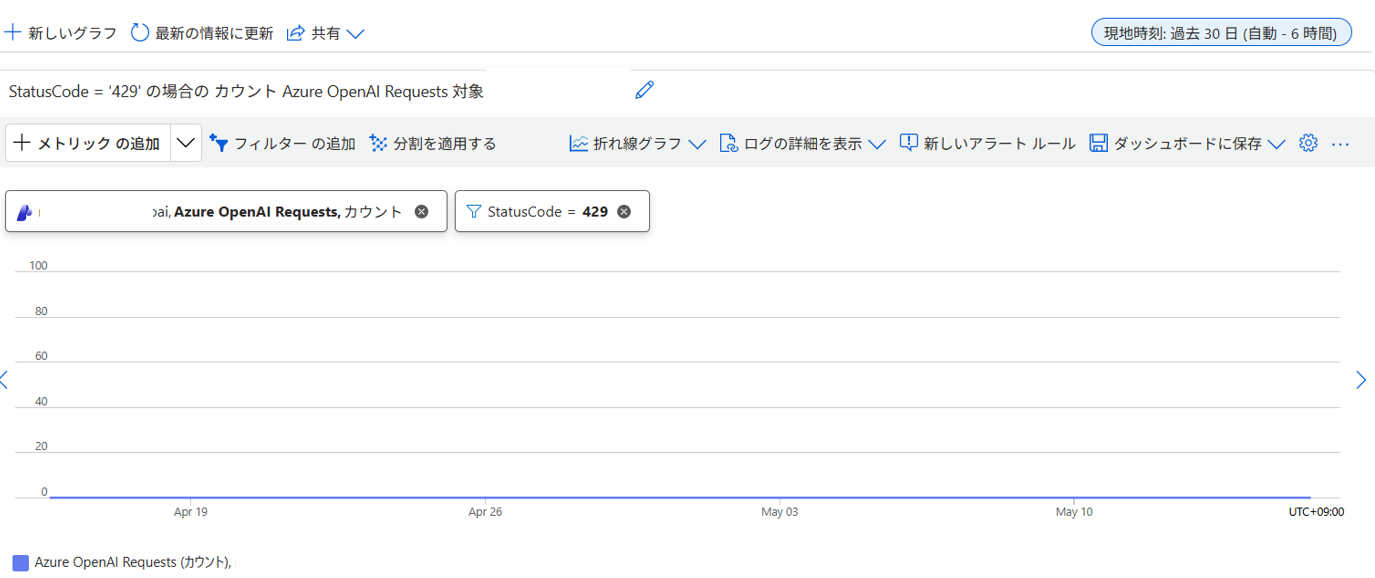The height and width of the screenshot is (578, 1375).
Task: Click the filter-add funnel icon
Action: [219, 143]
